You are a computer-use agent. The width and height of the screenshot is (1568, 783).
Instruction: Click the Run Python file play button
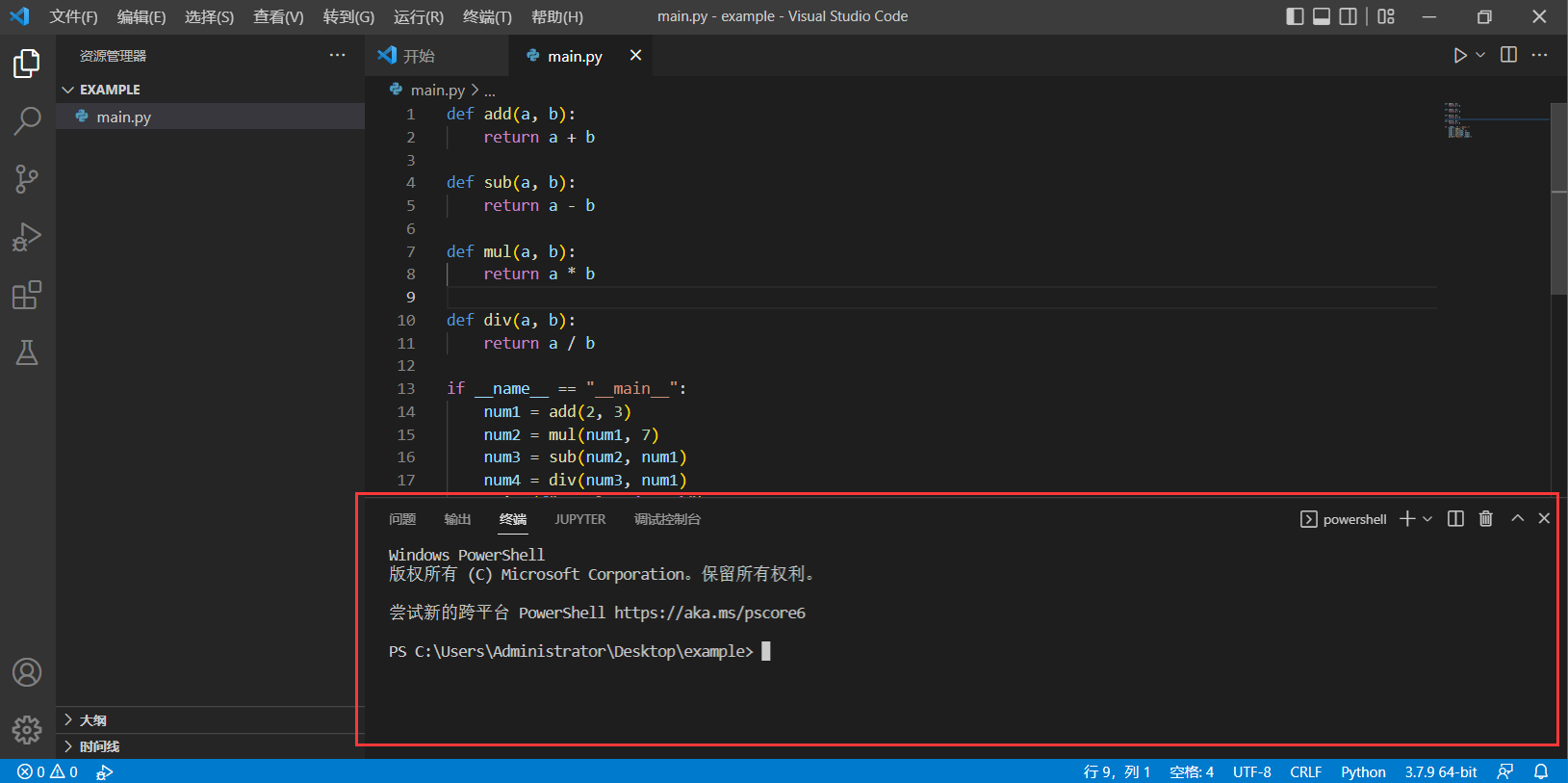[x=1459, y=56]
